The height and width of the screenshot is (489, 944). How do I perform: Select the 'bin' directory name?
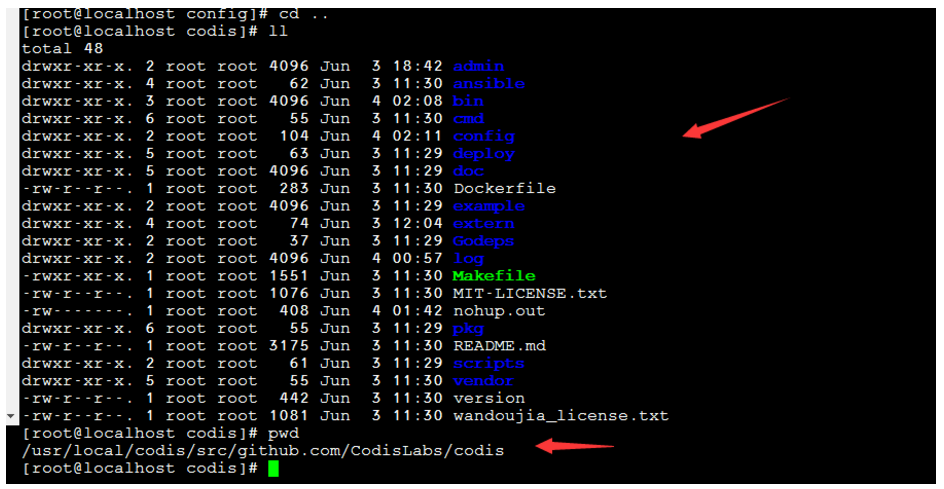[x=468, y=101]
